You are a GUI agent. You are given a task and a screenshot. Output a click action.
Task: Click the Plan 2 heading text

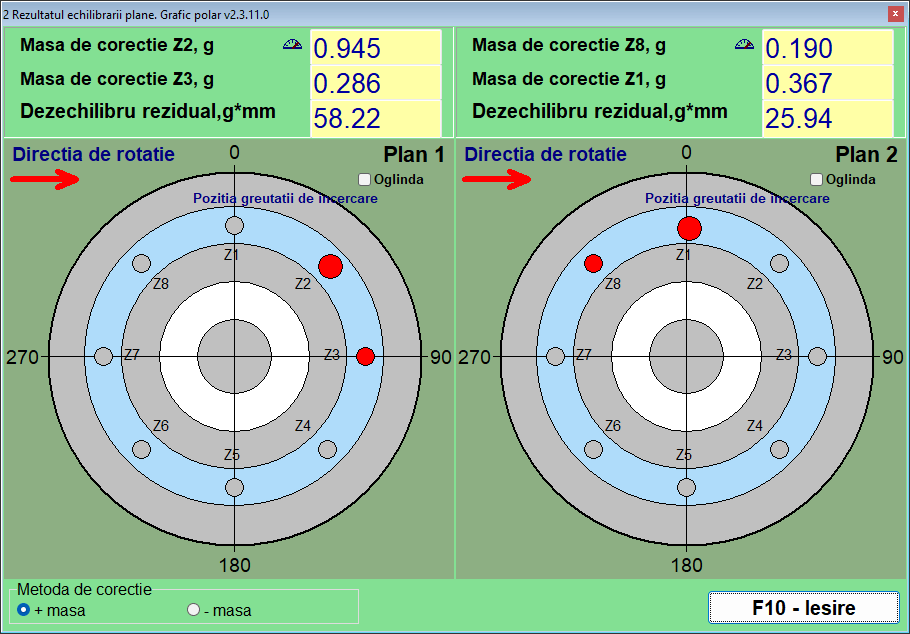click(x=866, y=154)
